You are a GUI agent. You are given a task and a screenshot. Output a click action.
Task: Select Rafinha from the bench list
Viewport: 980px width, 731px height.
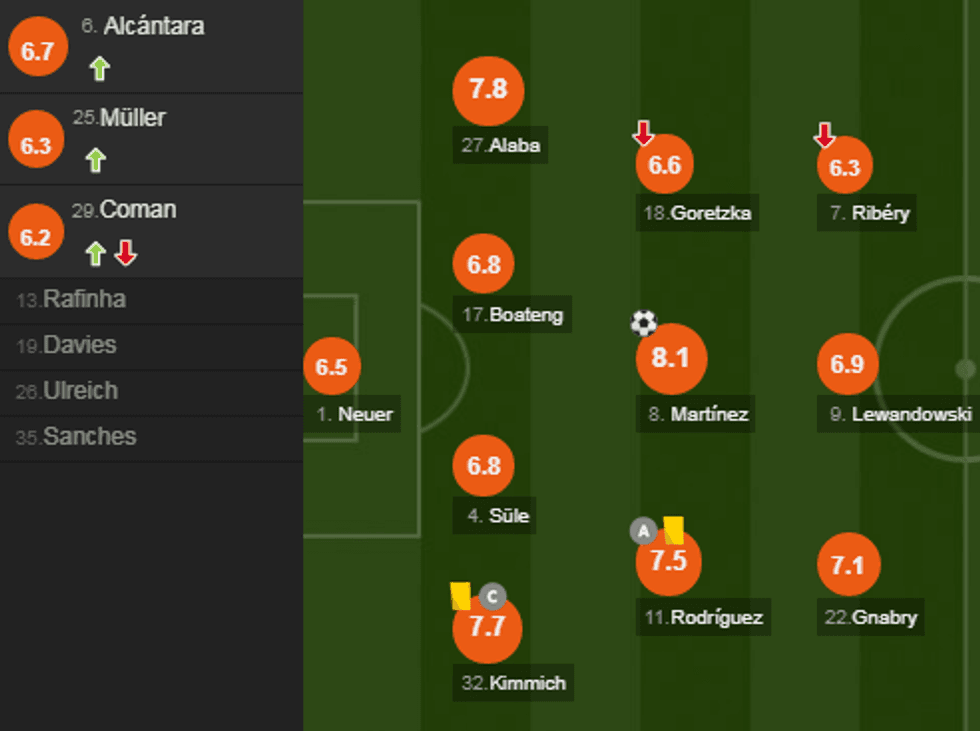[x=84, y=300]
